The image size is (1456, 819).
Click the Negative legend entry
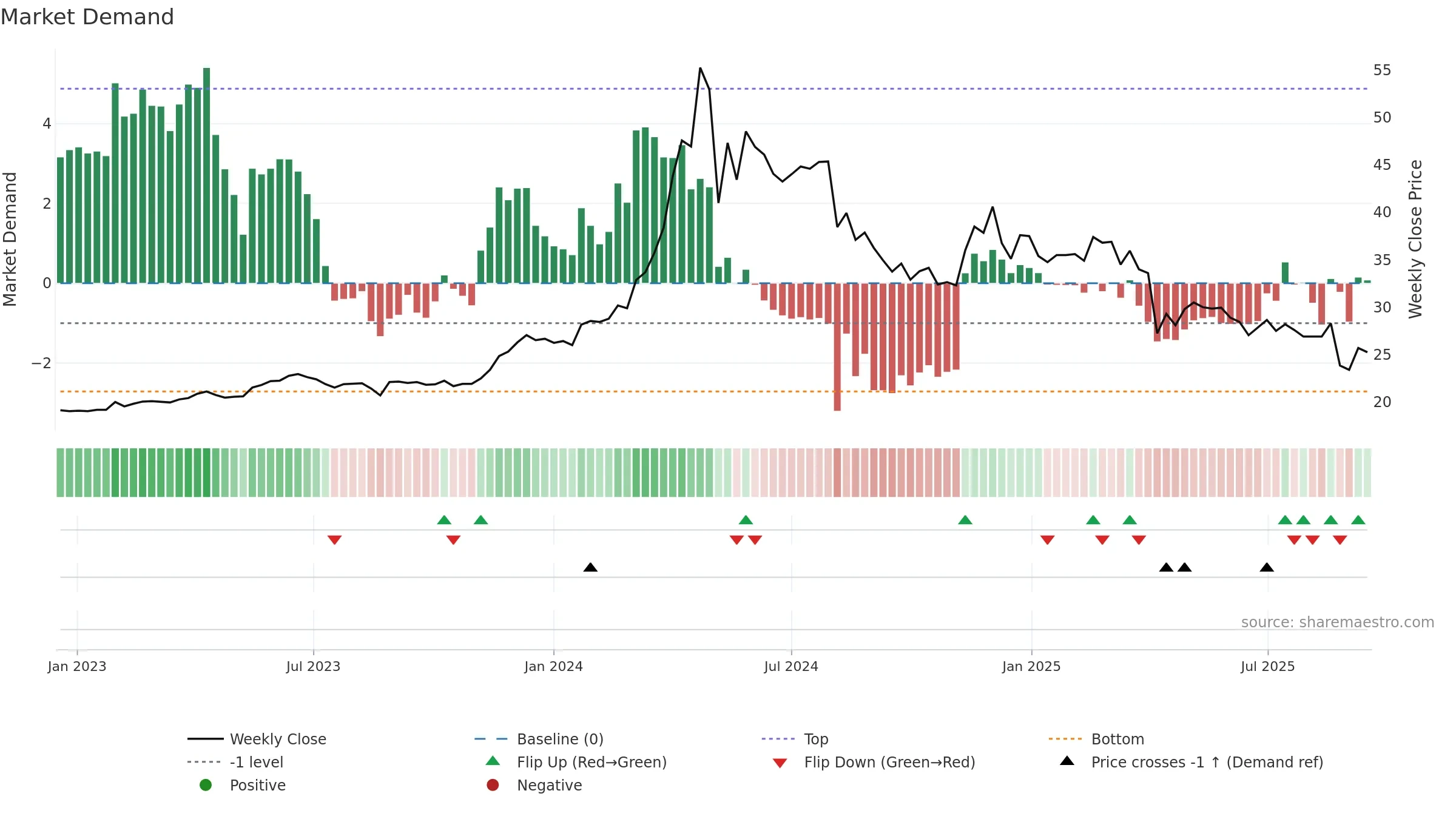[534, 785]
